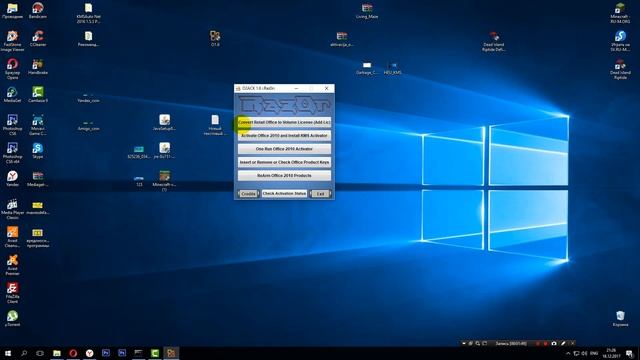Click pencil draw icon on recorder bar
The width and height of the screenshot is (640, 360).
563,344
